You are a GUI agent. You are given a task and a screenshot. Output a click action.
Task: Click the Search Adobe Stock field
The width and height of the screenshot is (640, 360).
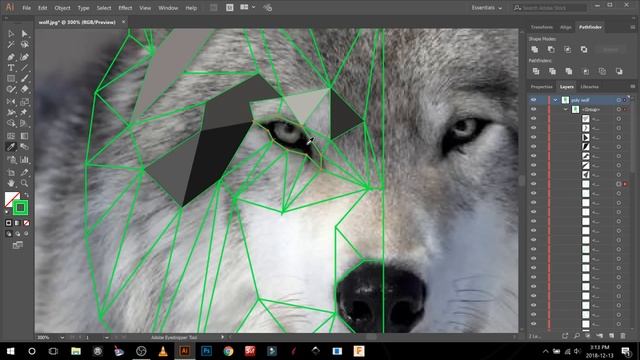[550, 8]
